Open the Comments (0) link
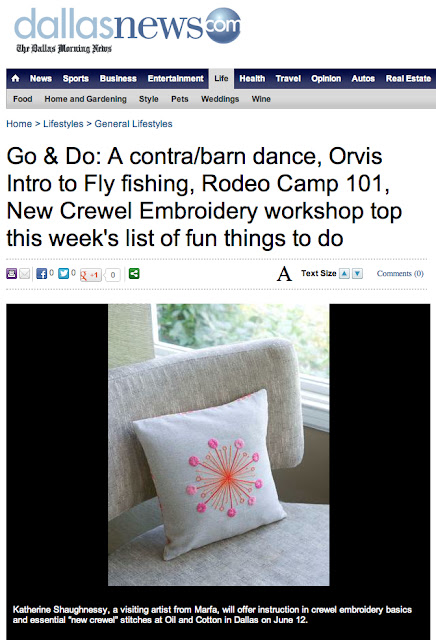The image size is (436, 640). 400,273
